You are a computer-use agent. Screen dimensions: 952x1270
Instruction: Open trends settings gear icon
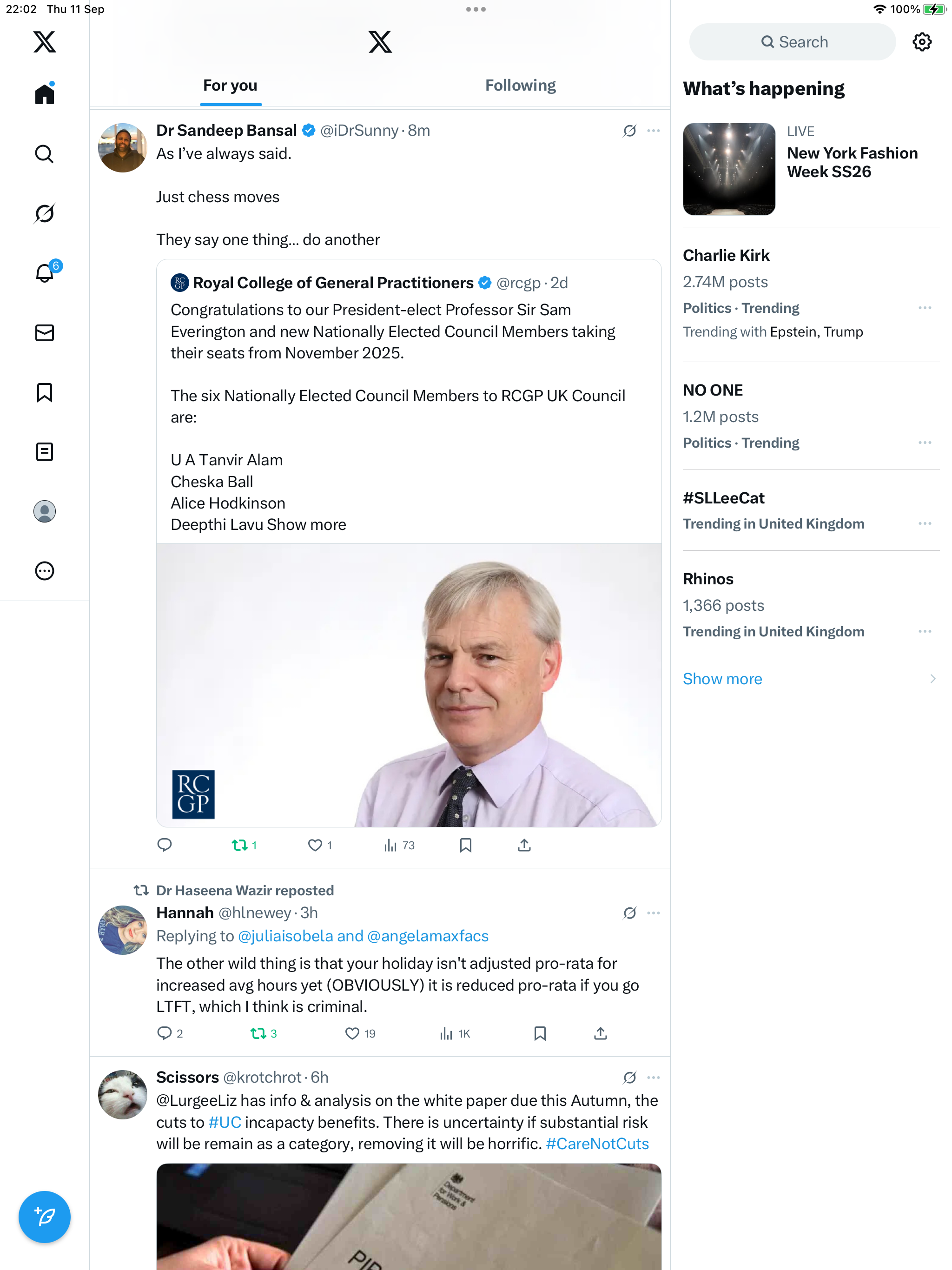point(922,42)
